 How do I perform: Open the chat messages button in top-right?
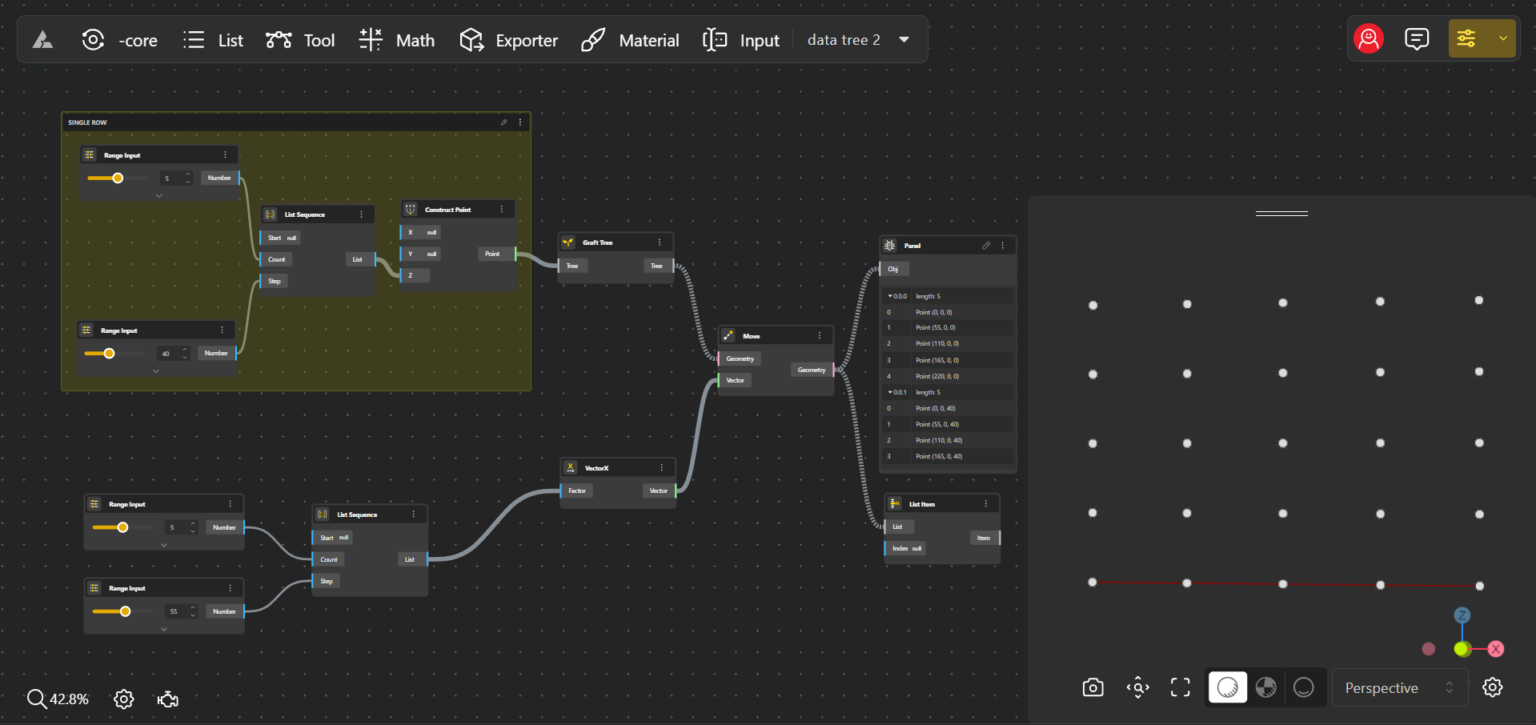coord(1417,38)
